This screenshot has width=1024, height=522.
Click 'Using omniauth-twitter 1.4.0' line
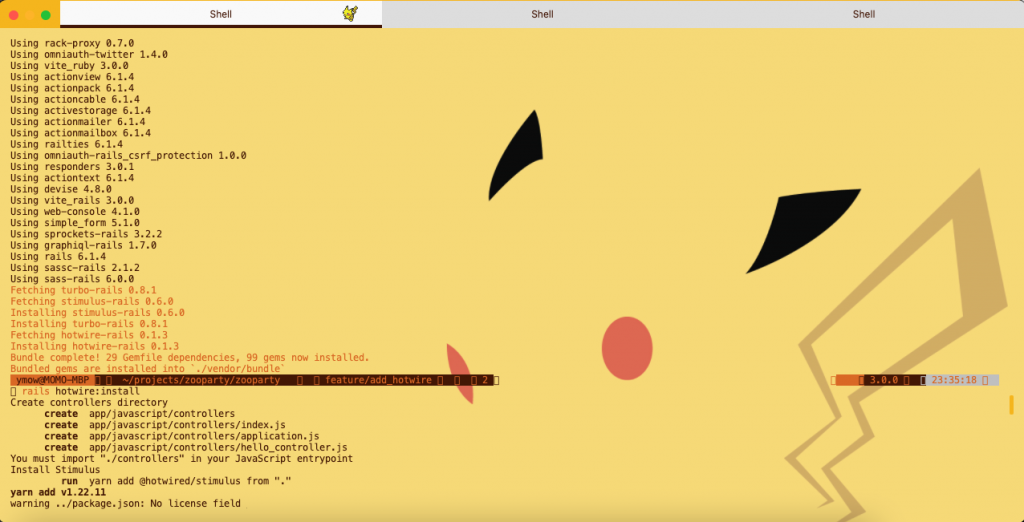point(89,54)
